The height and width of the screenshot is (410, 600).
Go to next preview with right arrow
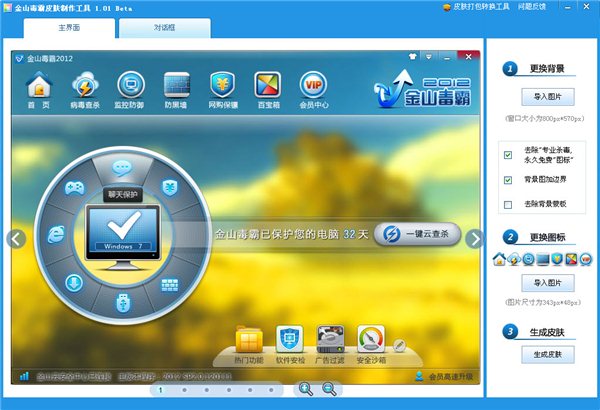(x=475, y=239)
